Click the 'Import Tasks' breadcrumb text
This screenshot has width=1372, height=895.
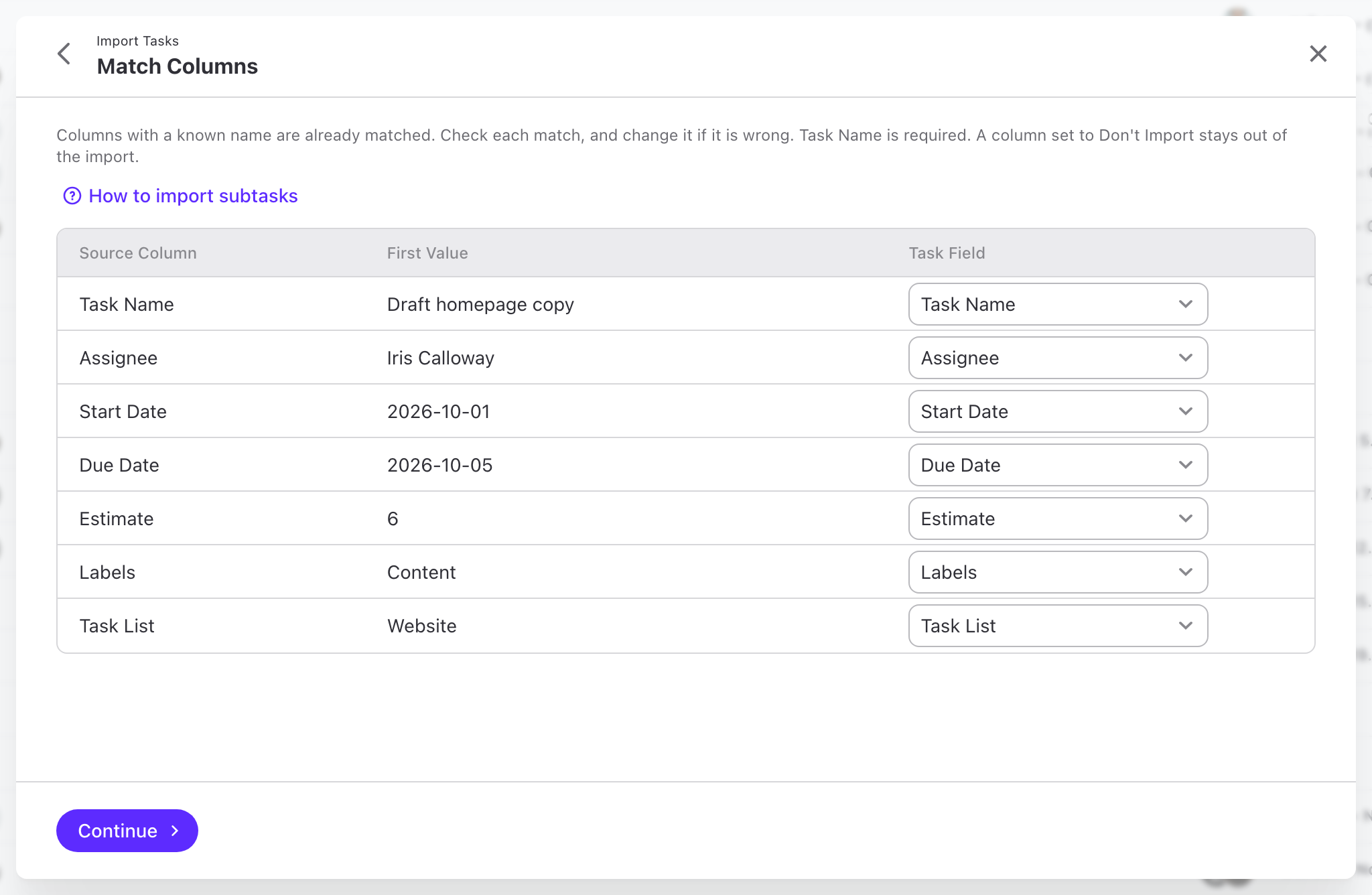(x=137, y=41)
